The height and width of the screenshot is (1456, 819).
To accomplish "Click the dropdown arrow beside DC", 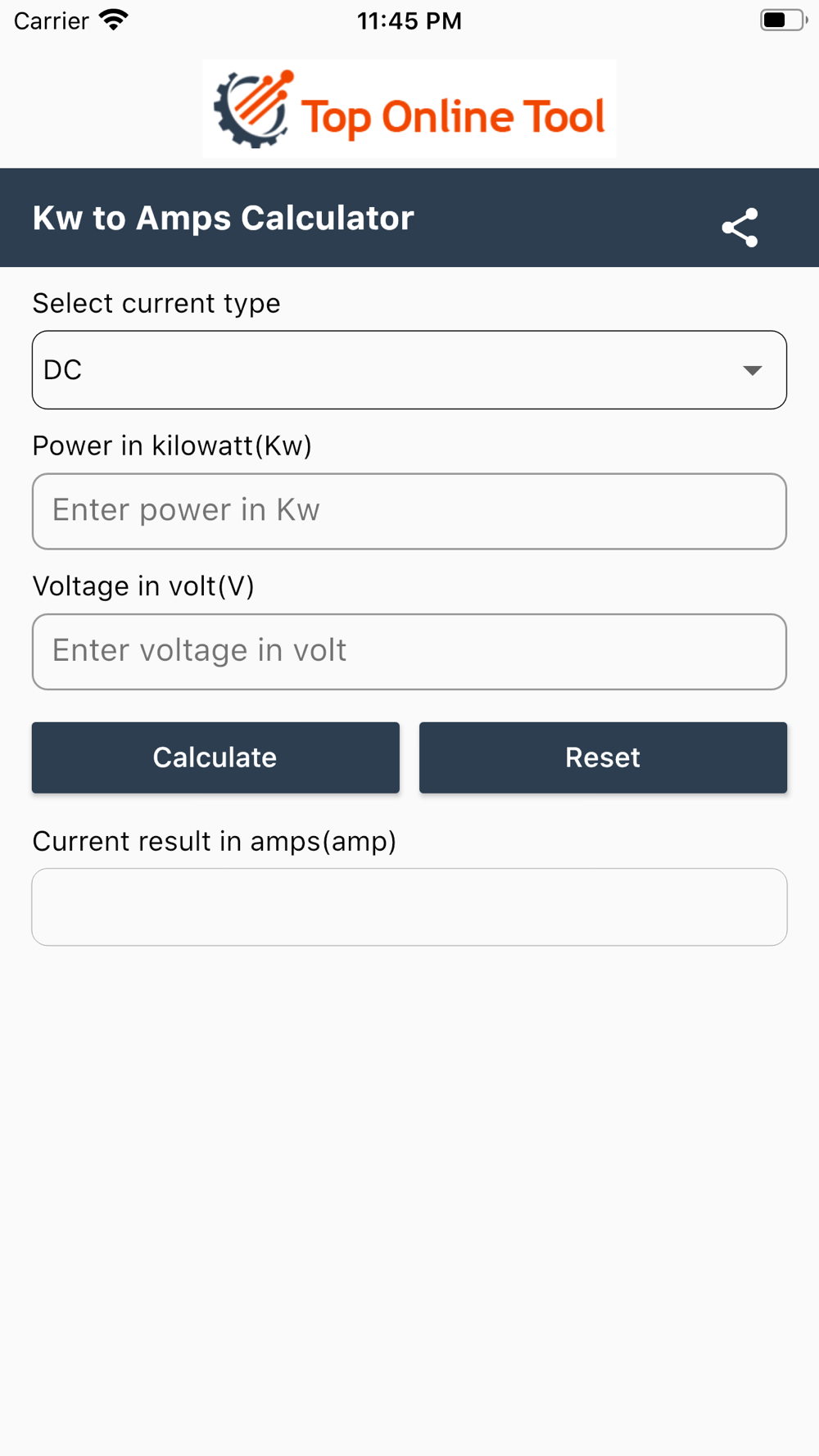I will pos(752,371).
